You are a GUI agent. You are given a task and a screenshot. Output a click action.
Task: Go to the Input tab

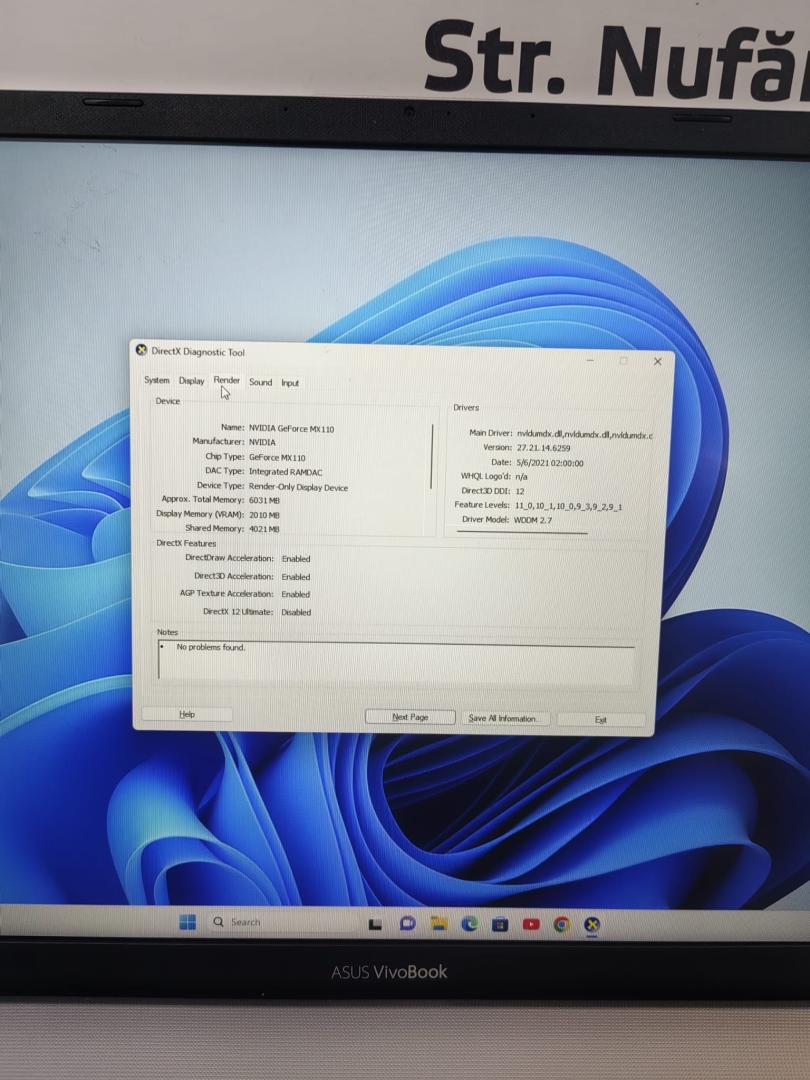[x=290, y=383]
